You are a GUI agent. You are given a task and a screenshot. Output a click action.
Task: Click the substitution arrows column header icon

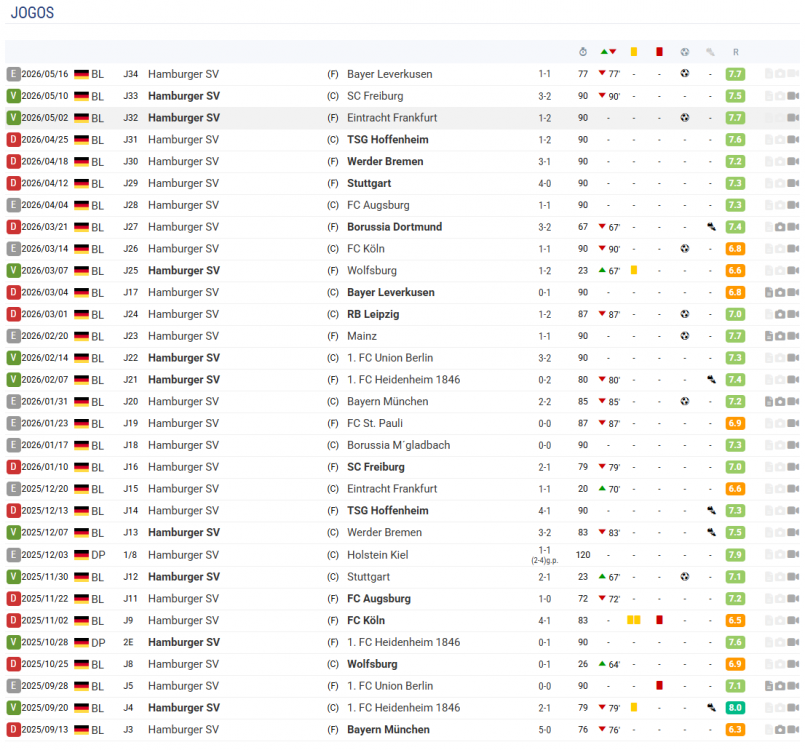pos(608,52)
